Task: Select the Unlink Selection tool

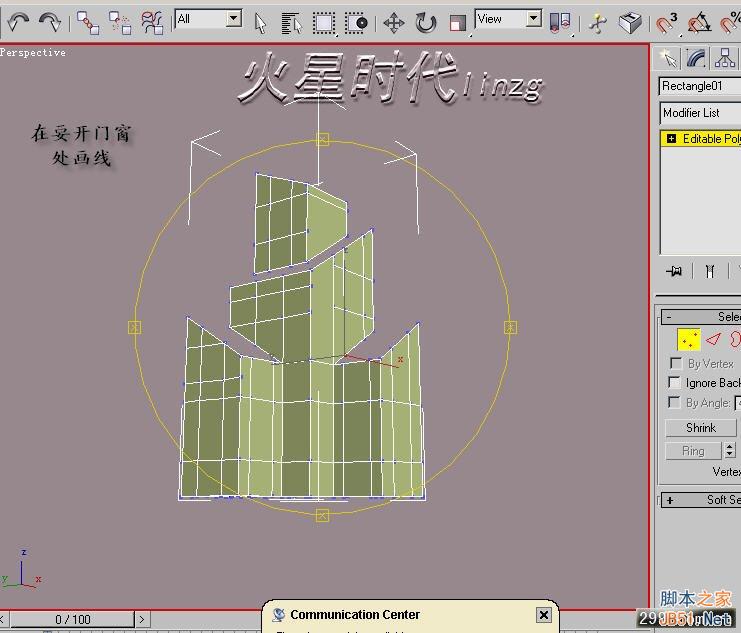Action: [120, 23]
